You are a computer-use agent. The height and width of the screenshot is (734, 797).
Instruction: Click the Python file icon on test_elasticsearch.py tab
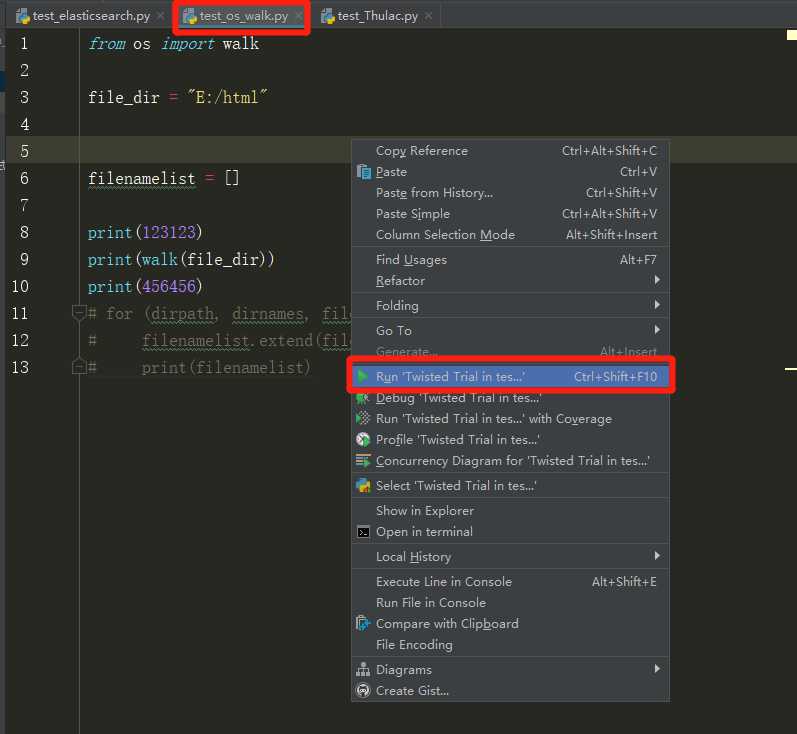[x=23, y=16]
